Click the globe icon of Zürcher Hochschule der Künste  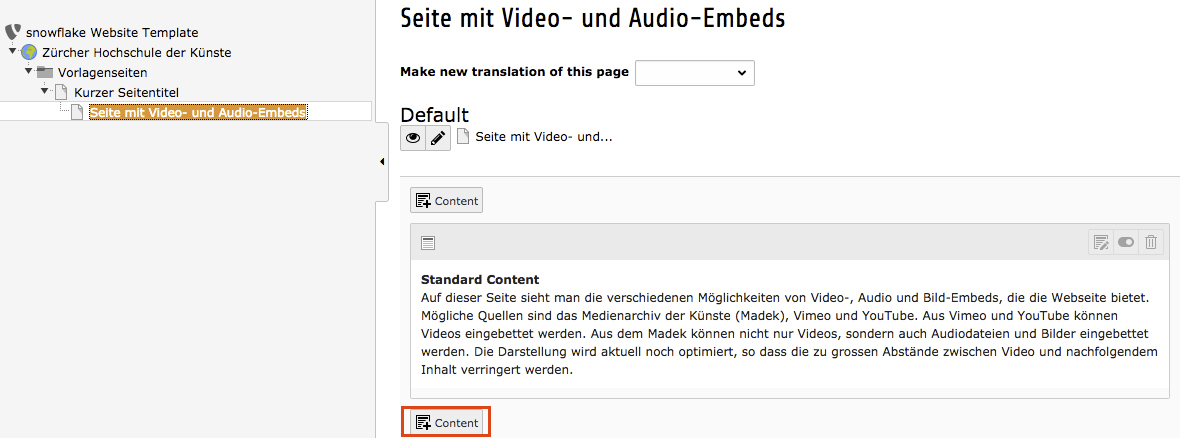coord(29,52)
